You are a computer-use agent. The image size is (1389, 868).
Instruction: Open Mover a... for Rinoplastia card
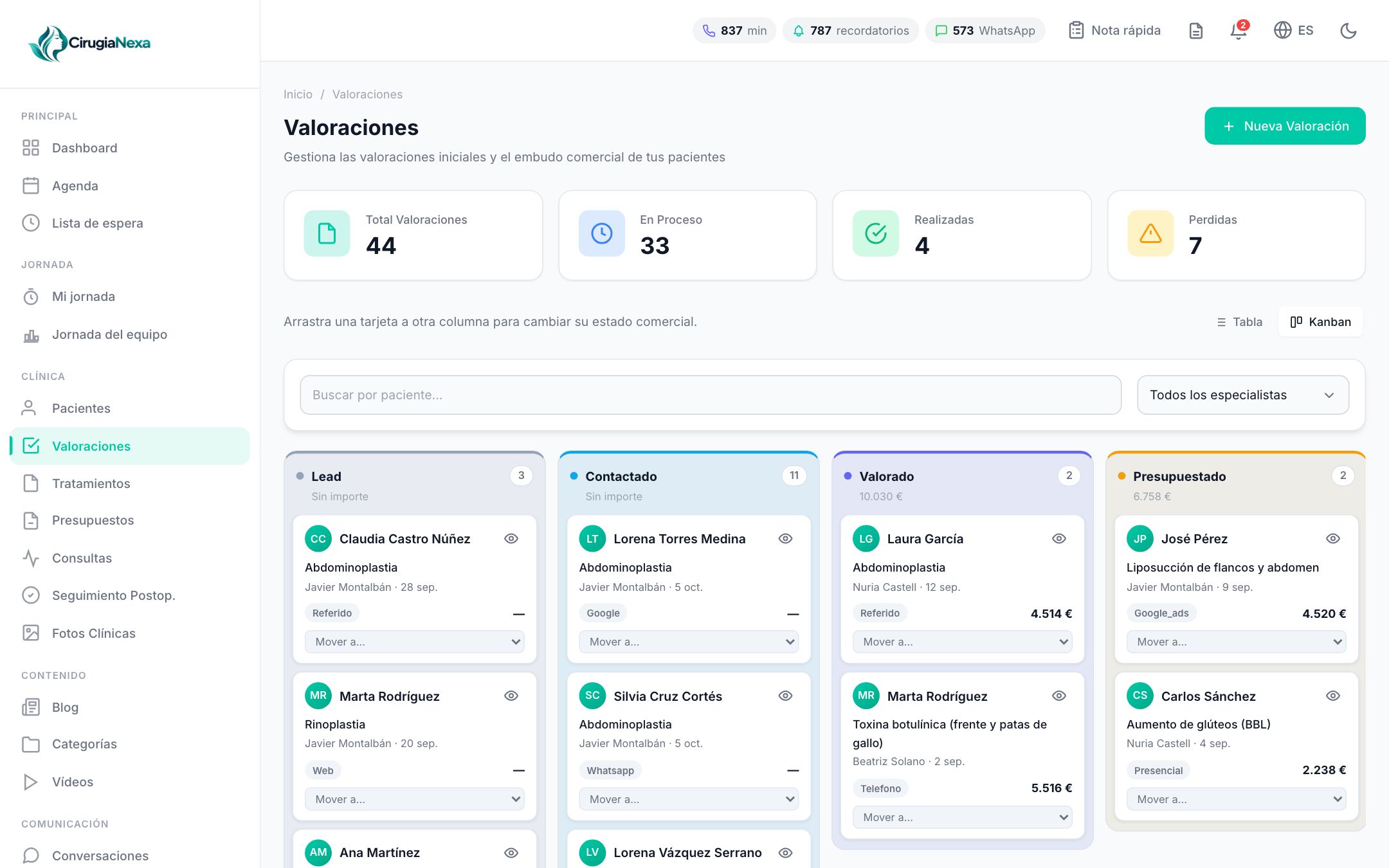[x=415, y=799]
